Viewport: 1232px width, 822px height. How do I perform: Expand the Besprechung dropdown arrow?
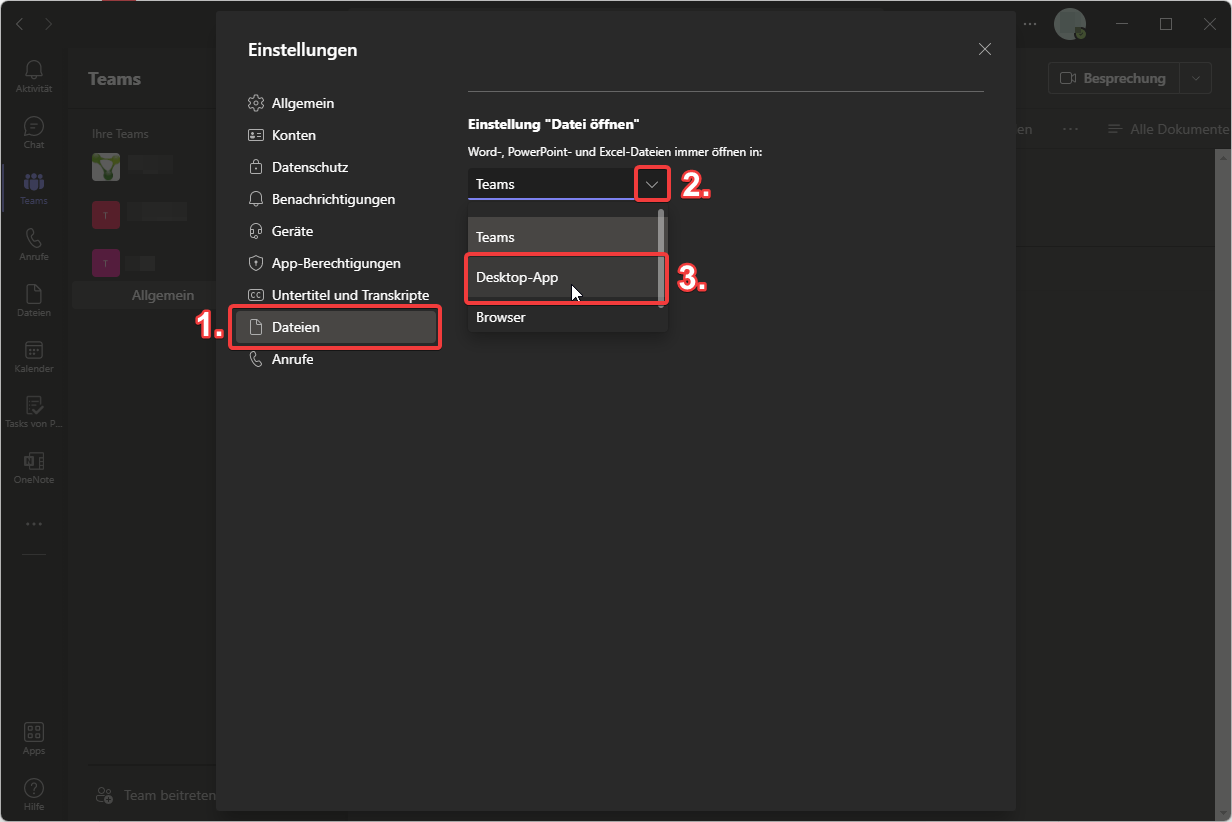(x=1196, y=78)
